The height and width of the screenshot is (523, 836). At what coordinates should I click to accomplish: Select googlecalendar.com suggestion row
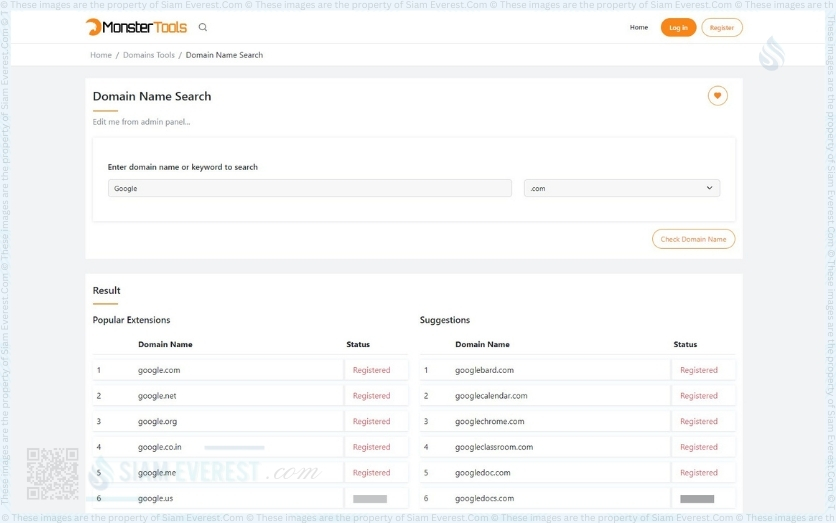click(x=491, y=396)
